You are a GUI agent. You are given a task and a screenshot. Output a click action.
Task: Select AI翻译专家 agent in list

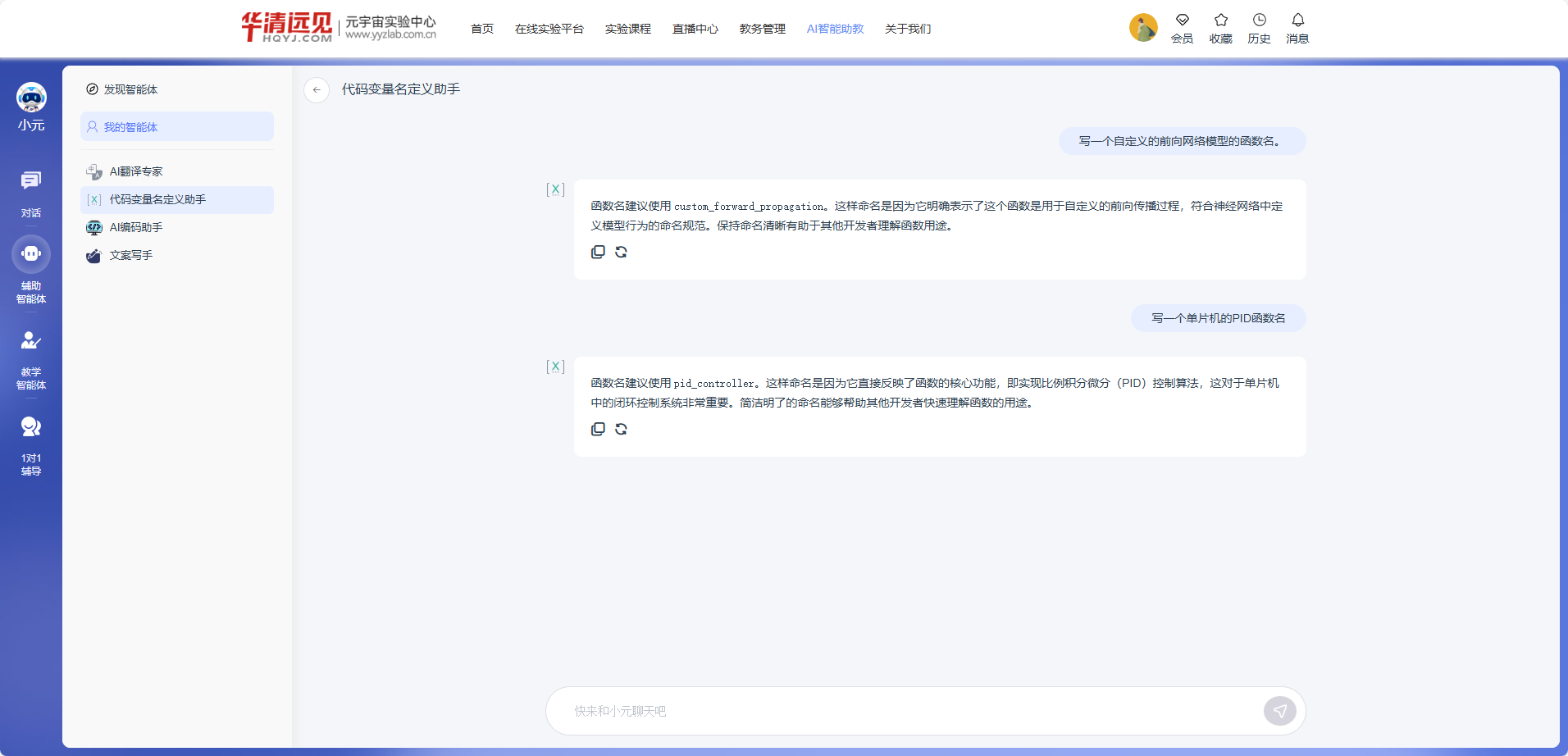click(136, 171)
